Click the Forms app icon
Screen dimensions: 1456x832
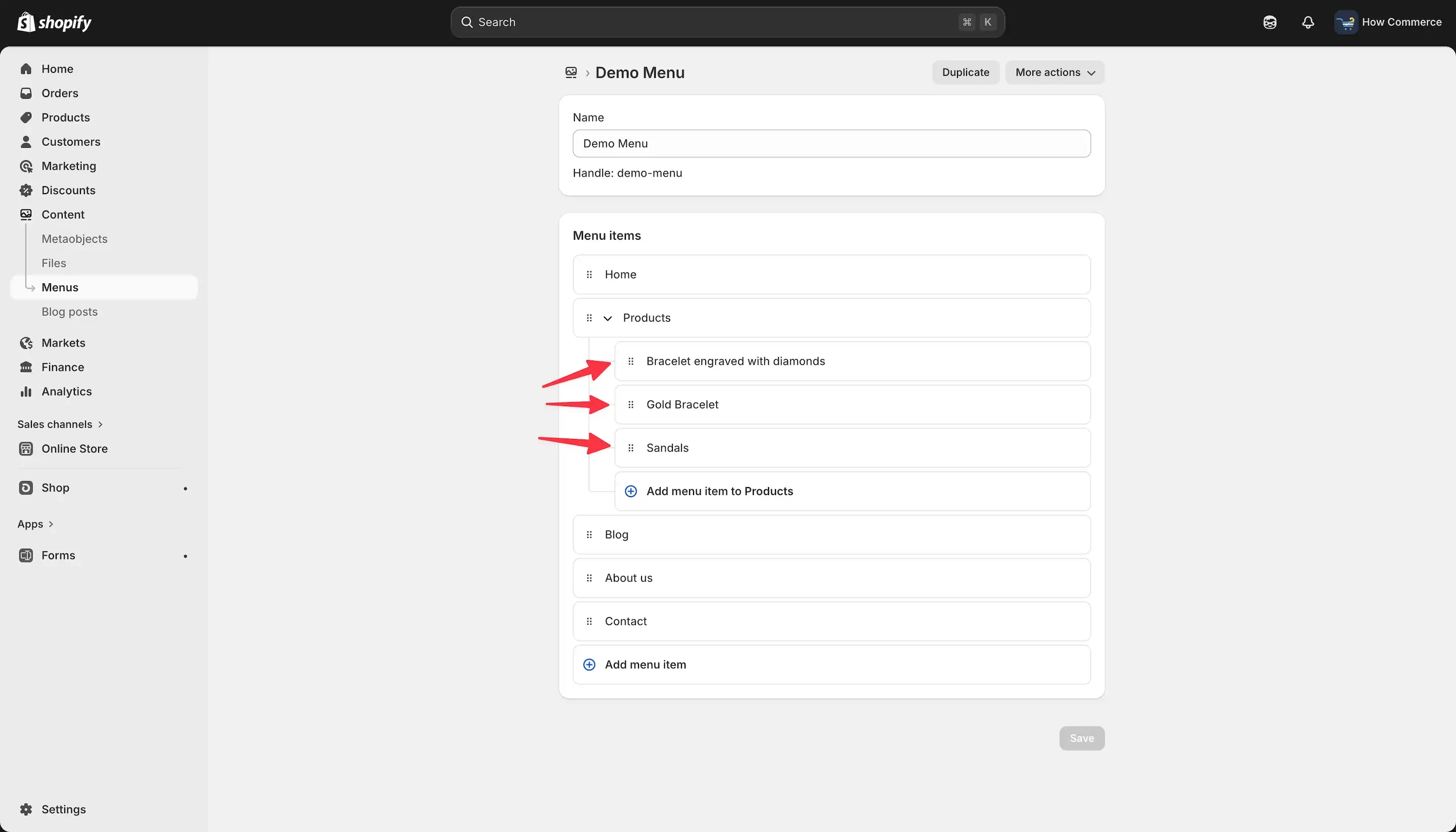26,555
